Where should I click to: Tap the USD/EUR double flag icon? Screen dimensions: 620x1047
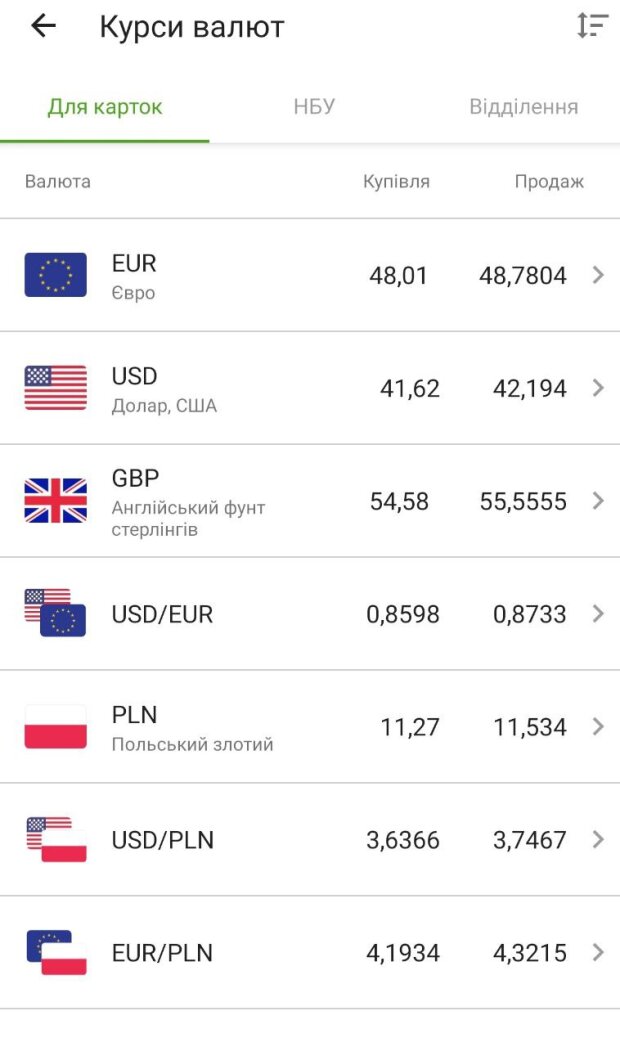coord(56,613)
